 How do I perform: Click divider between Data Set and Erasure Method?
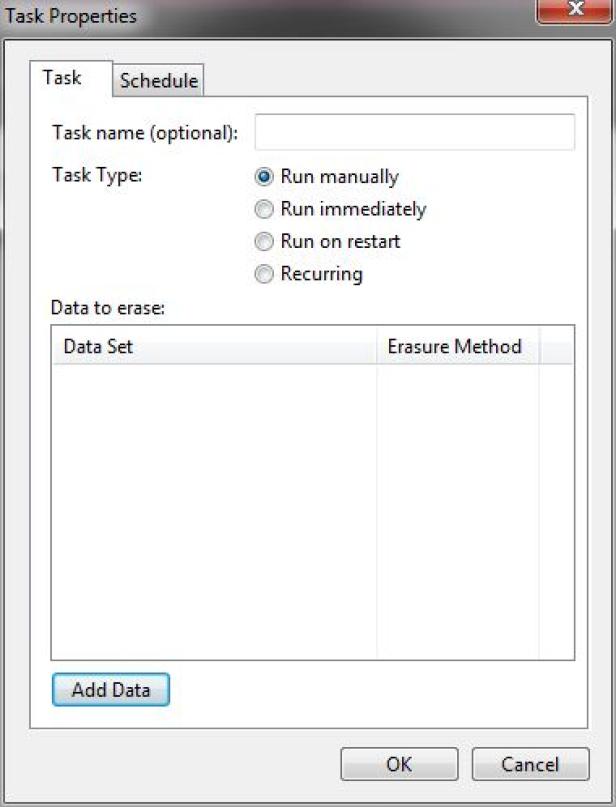pyautogui.click(x=377, y=346)
